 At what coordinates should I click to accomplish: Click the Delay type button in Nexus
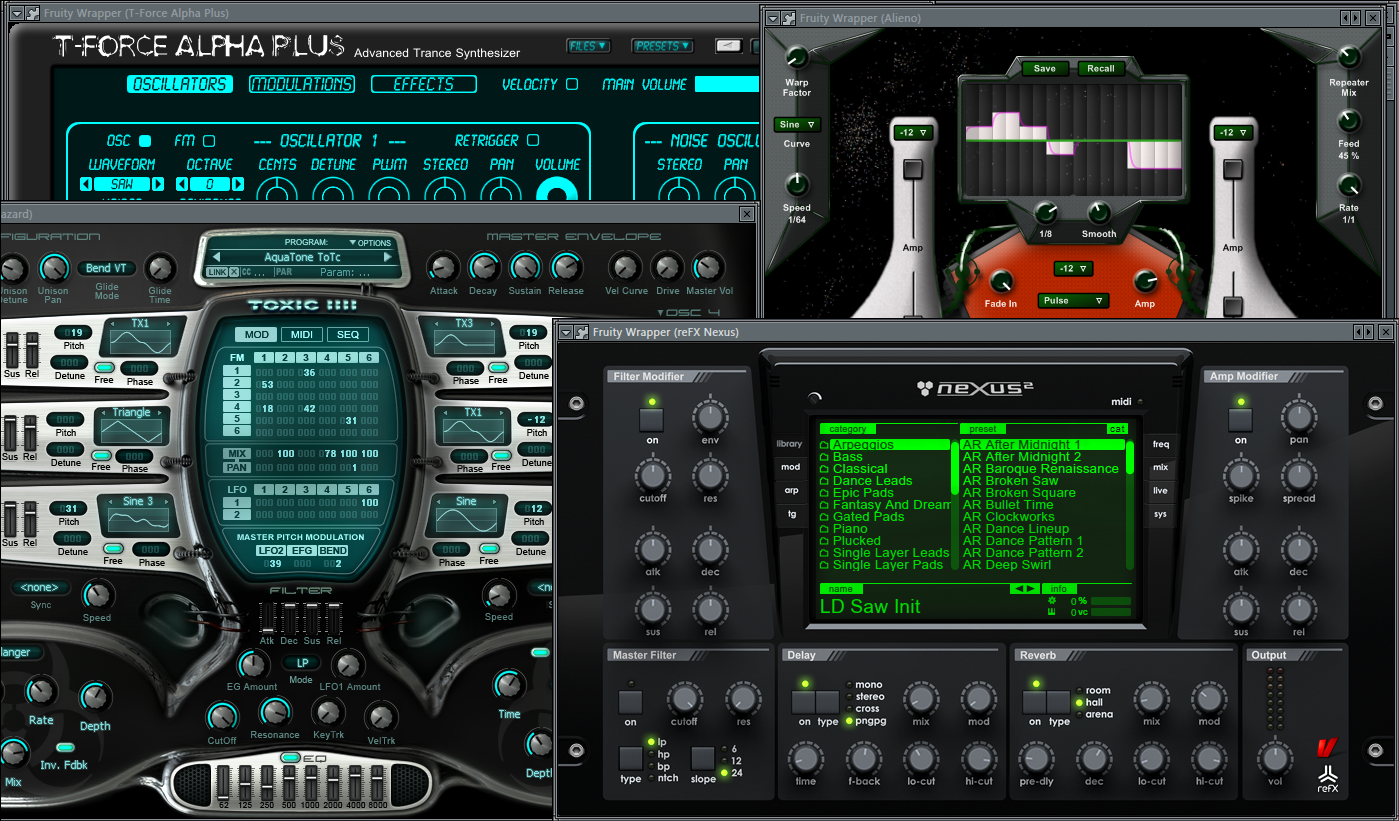[828, 702]
